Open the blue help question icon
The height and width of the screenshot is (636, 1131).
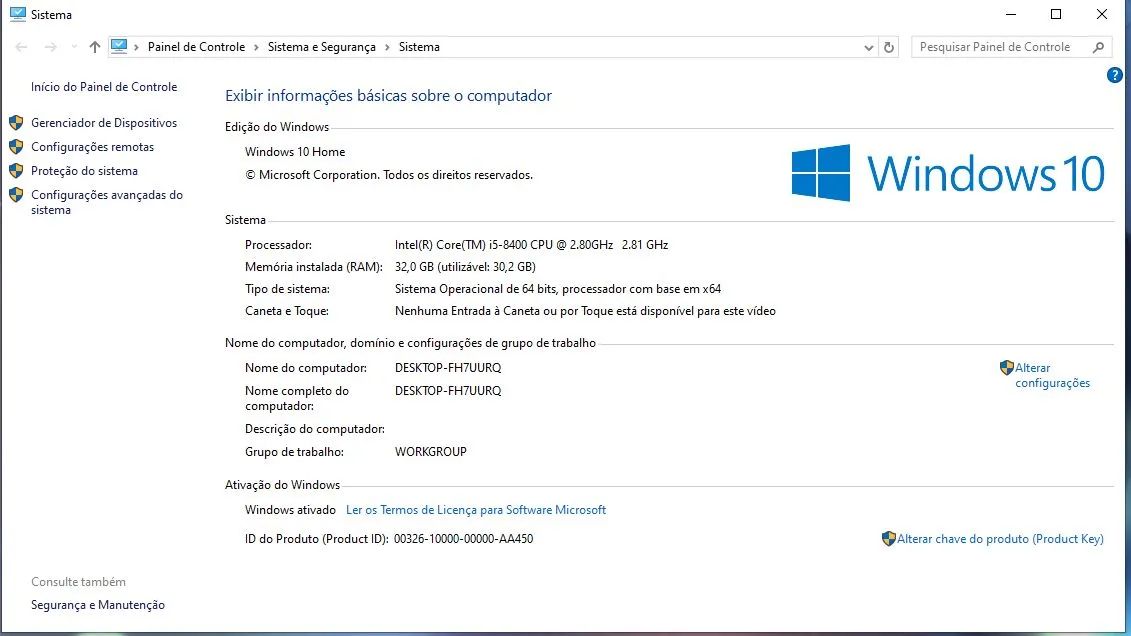(x=1114, y=75)
